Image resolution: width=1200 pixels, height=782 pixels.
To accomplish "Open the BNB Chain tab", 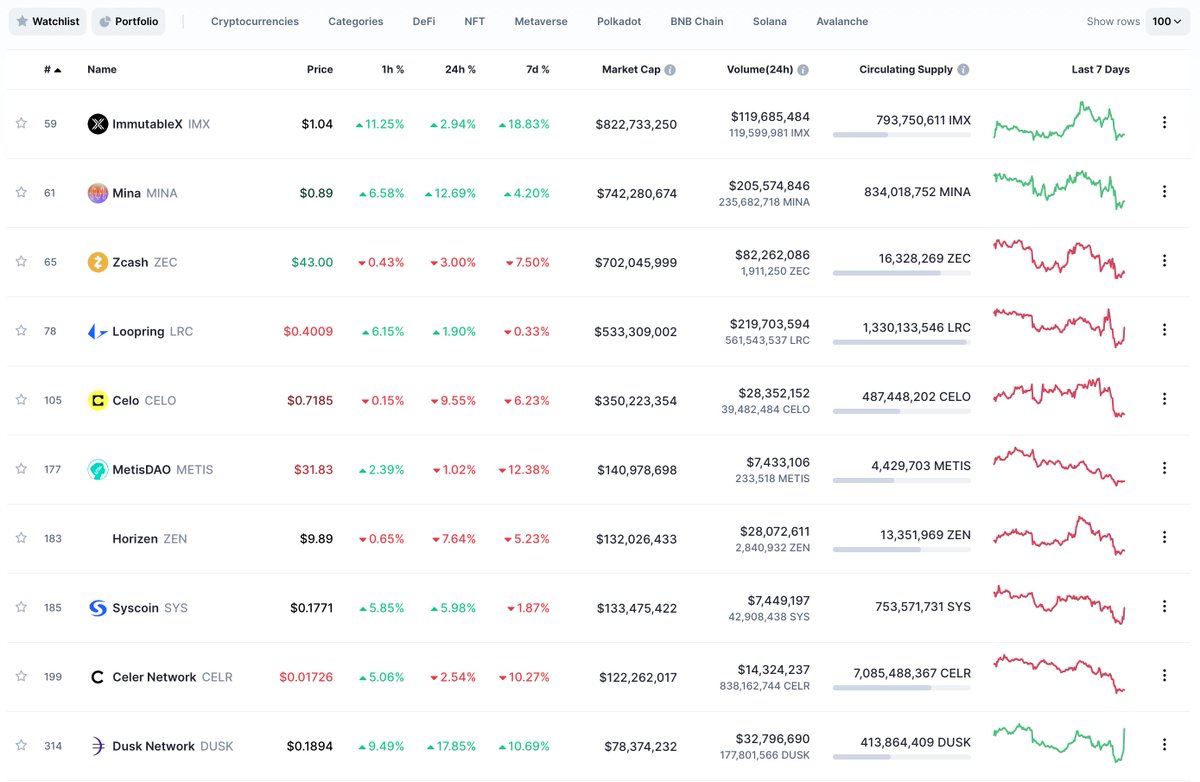I will coord(697,21).
